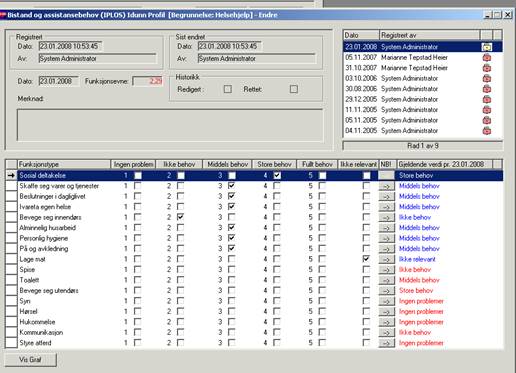Click arrow button for Kommunikasjon row

(x=387, y=333)
